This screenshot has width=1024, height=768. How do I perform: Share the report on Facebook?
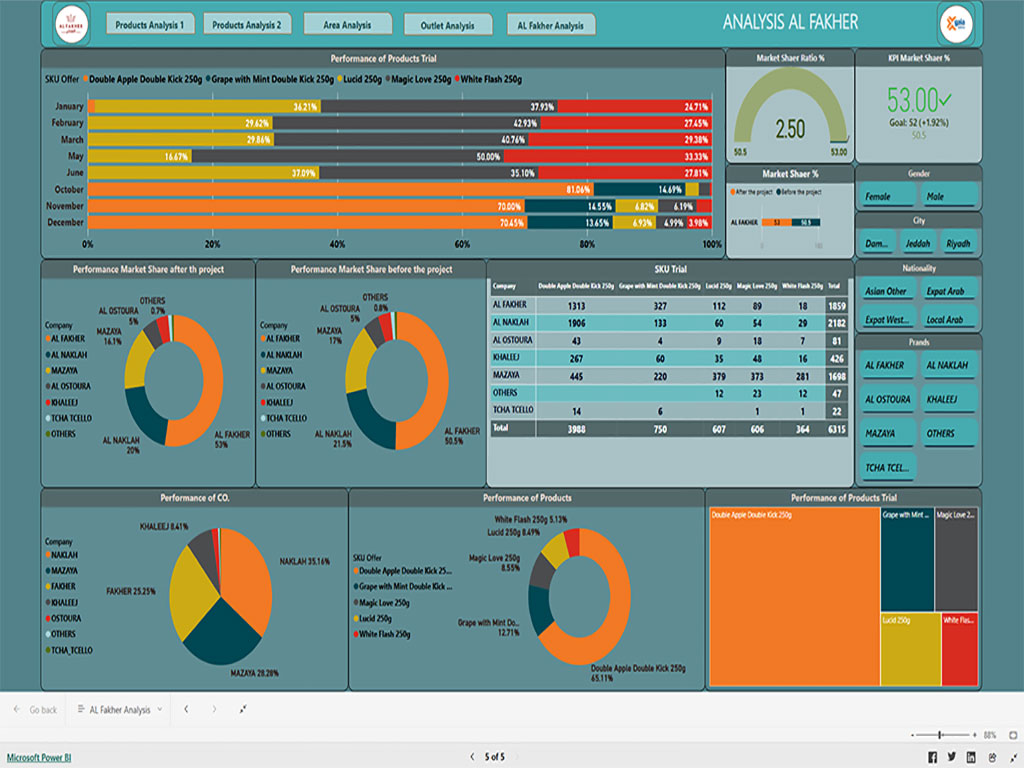(x=933, y=757)
